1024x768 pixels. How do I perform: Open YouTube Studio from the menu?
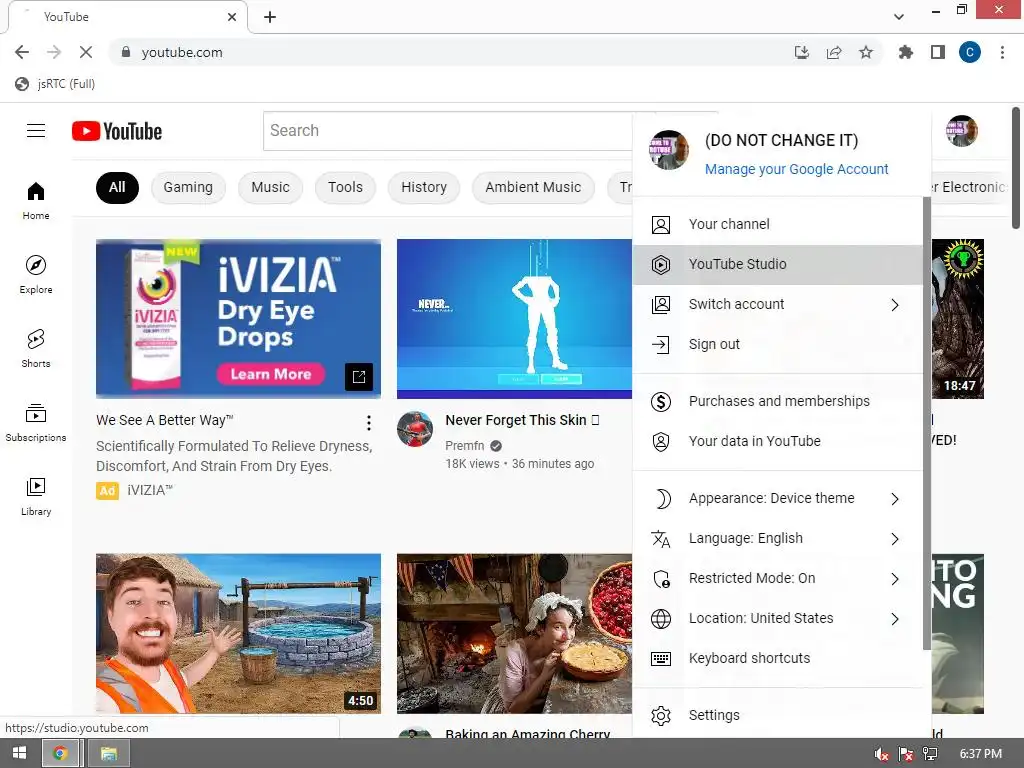777,264
